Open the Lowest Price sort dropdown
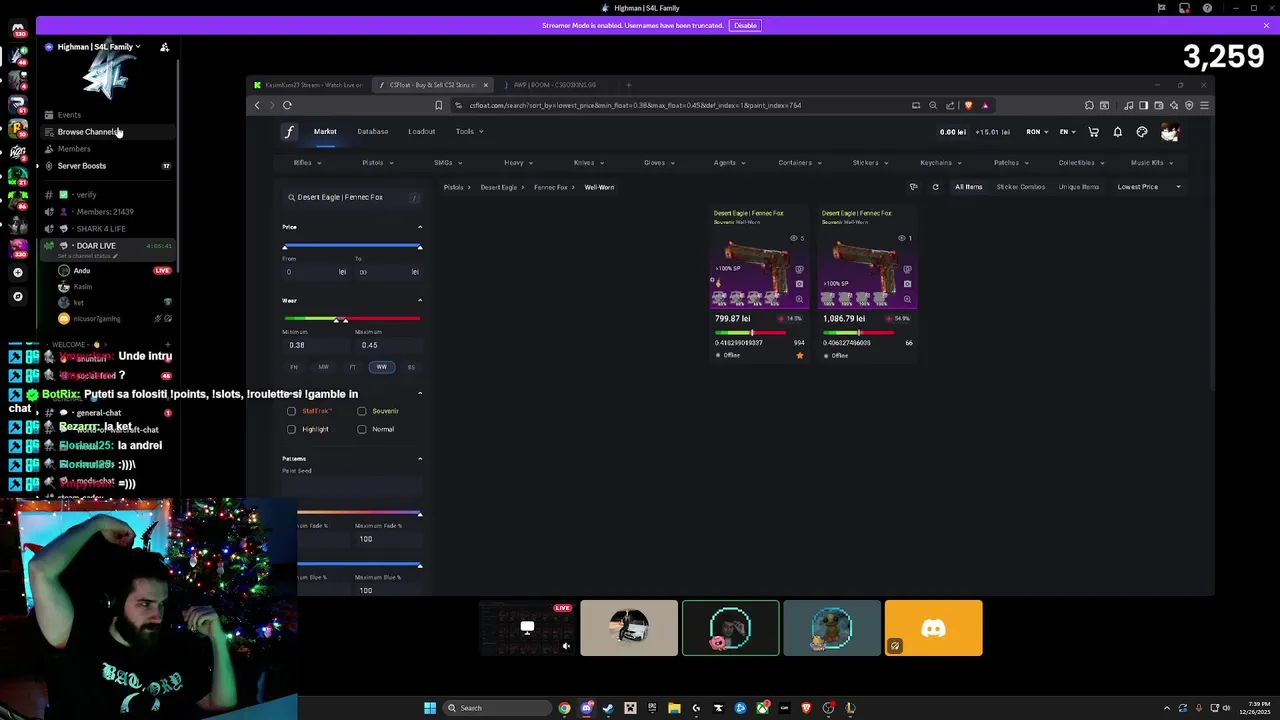The image size is (1280, 720). coord(1149,187)
